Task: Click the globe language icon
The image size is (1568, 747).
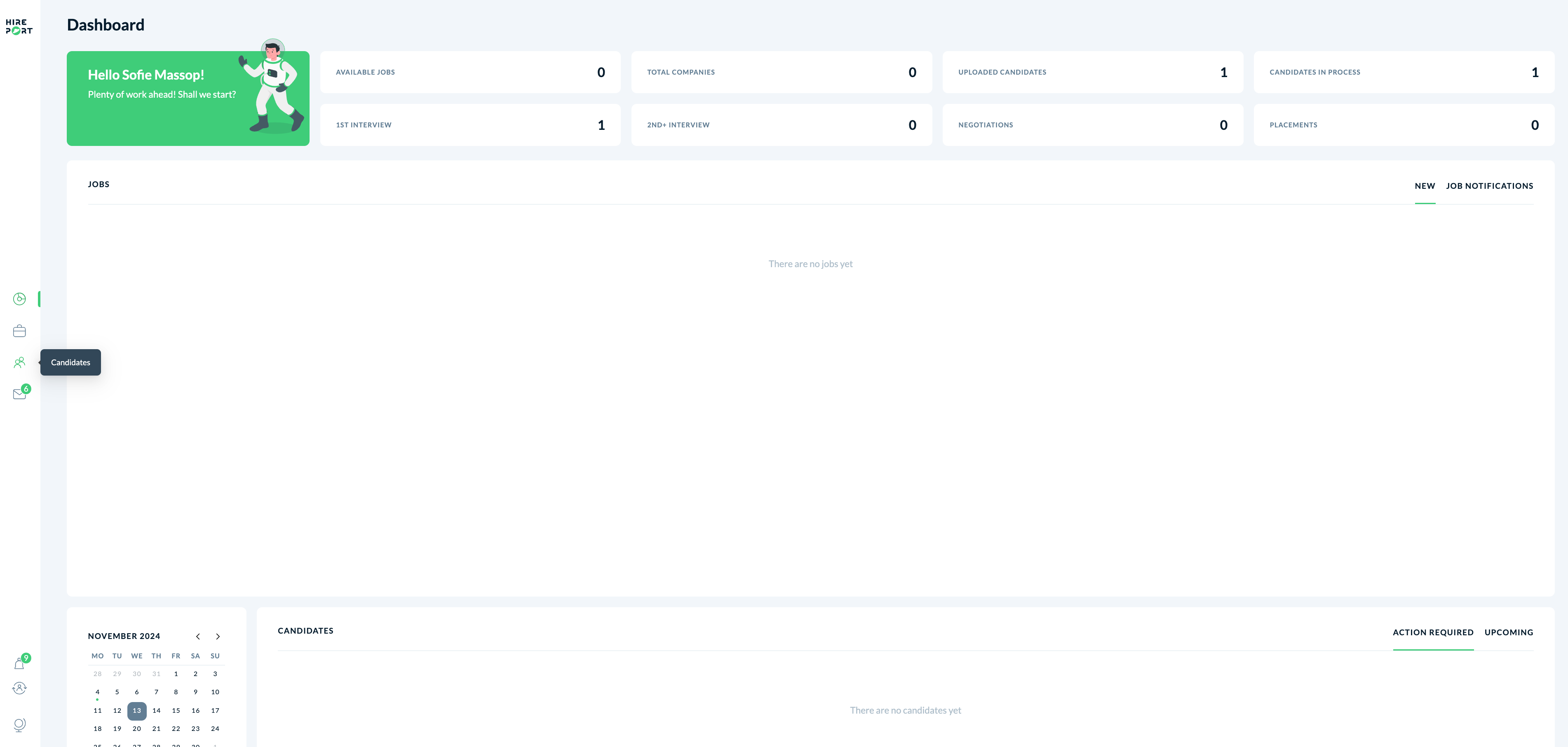Action: click(x=19, y=724)
